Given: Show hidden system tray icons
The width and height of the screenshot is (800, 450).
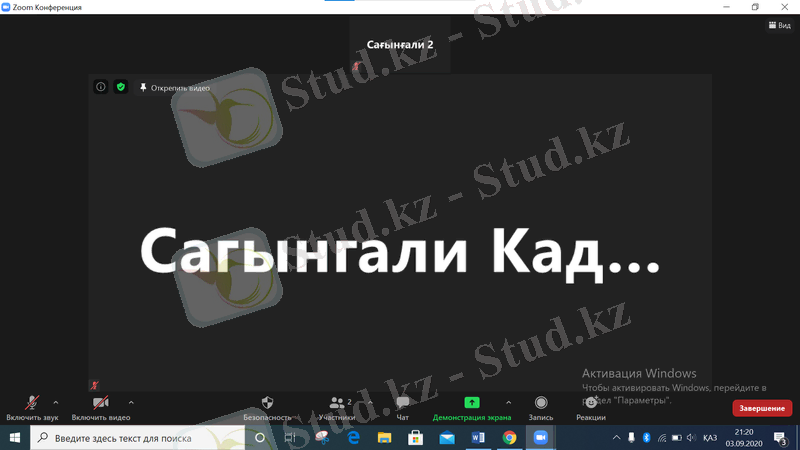Looking at the screenshot, I should [616, 438].
